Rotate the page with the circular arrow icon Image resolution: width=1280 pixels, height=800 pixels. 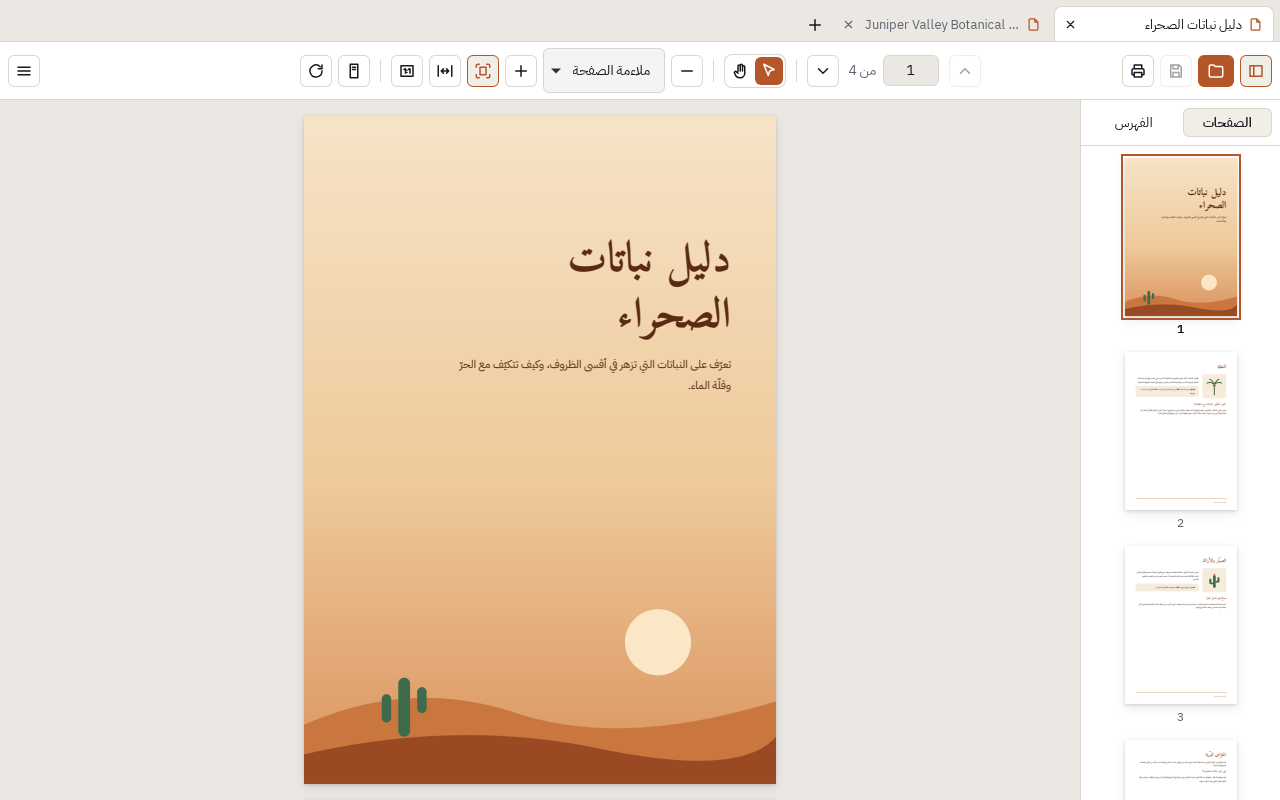point(316,71)
